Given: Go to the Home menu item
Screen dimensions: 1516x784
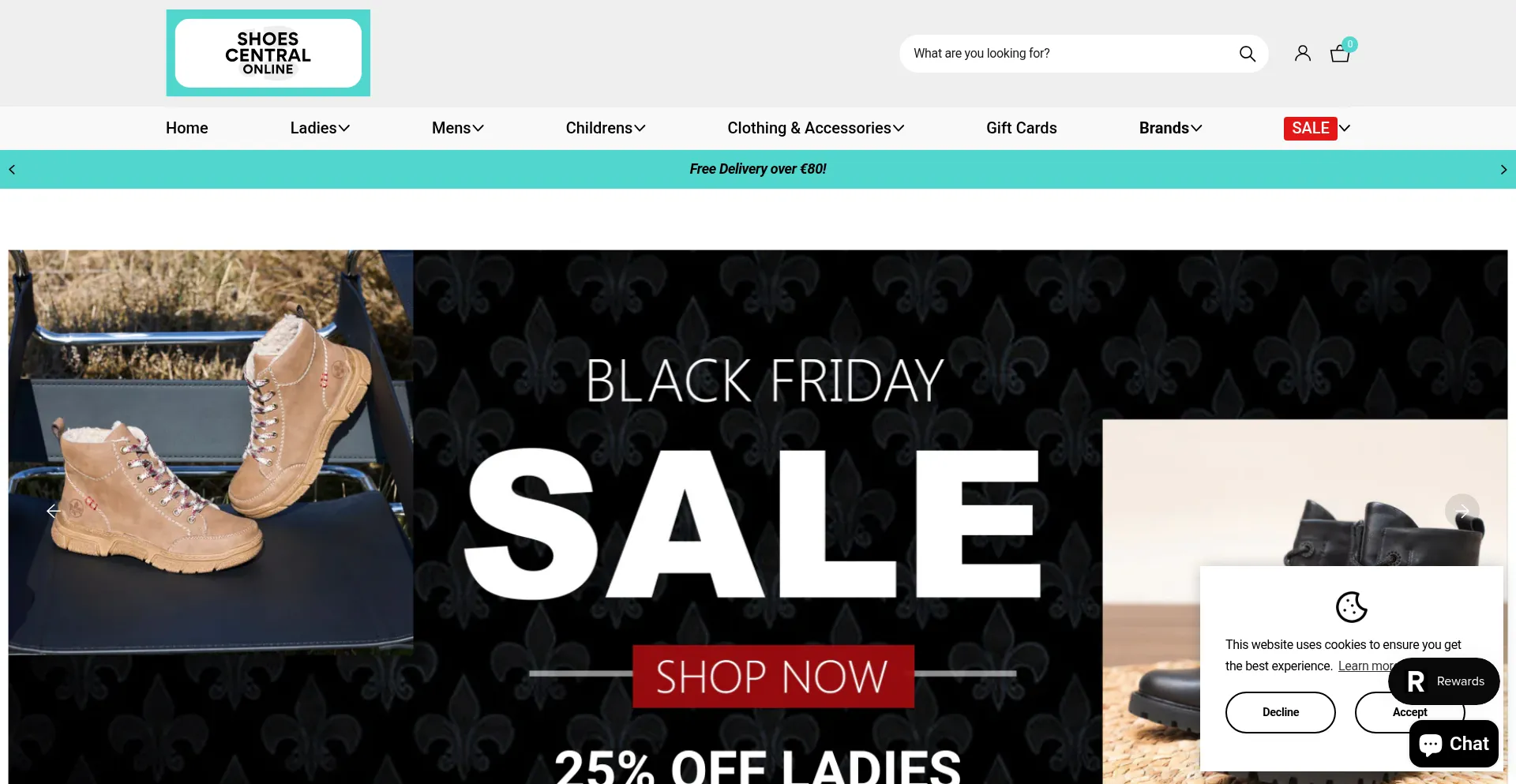Looking at the screenshot, I should pyautogui.click(x=187, y=128).
